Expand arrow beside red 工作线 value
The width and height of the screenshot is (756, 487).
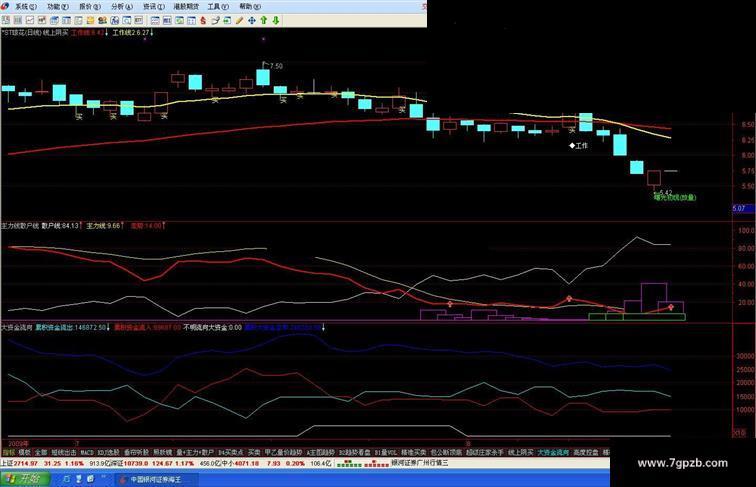point(107,33)
